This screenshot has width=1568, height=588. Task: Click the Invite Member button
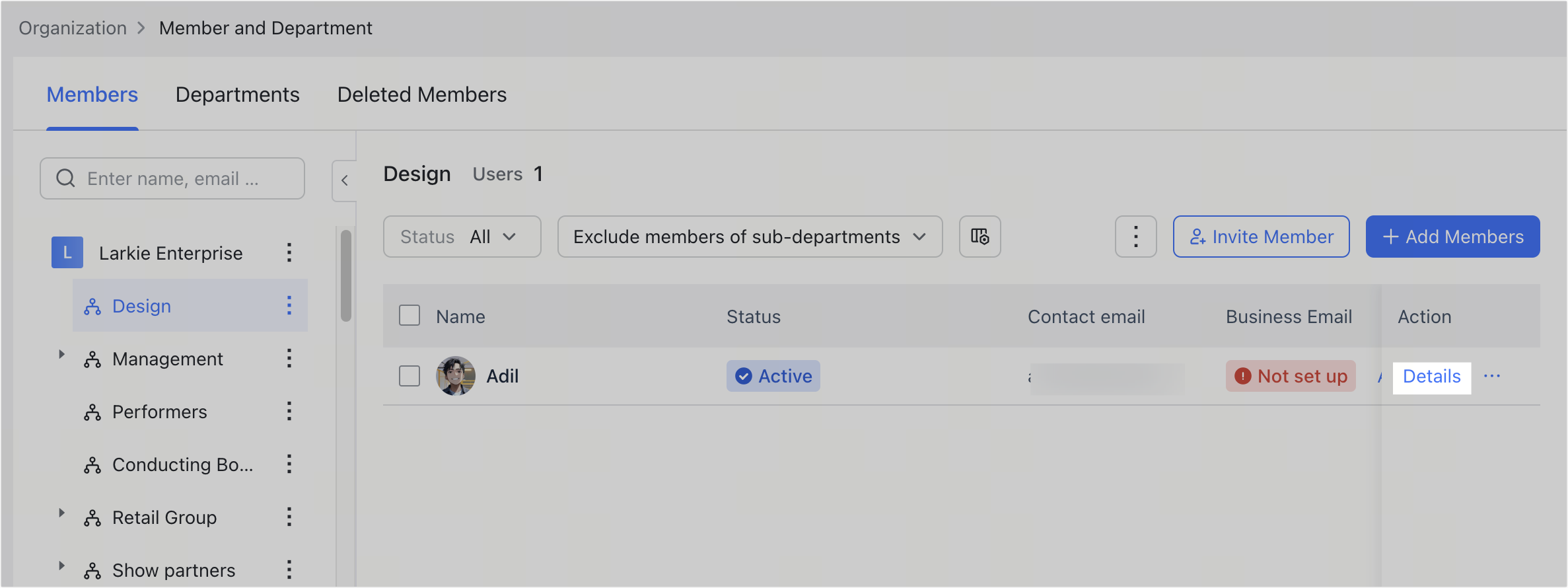[1262, 237]
